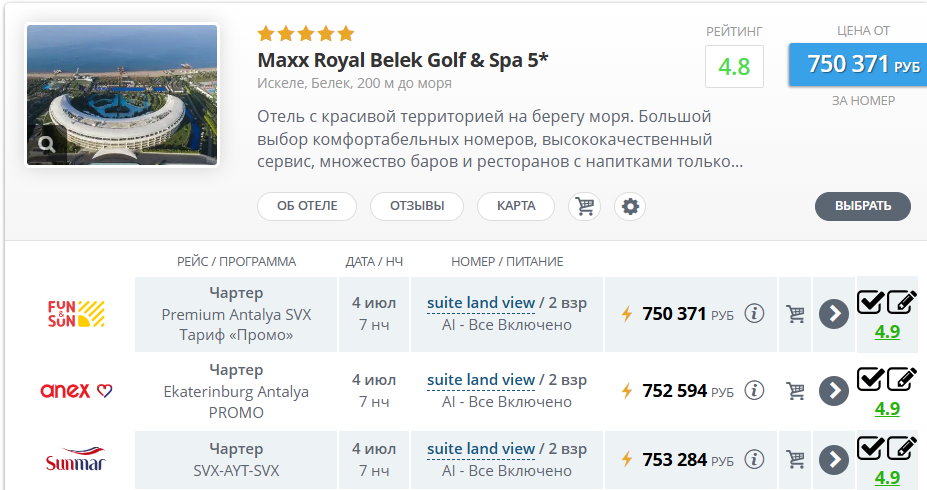Screen dimensions: 927x490
Task: Add the Sunmar offer to cart
Action: click(x=796, y=460)
